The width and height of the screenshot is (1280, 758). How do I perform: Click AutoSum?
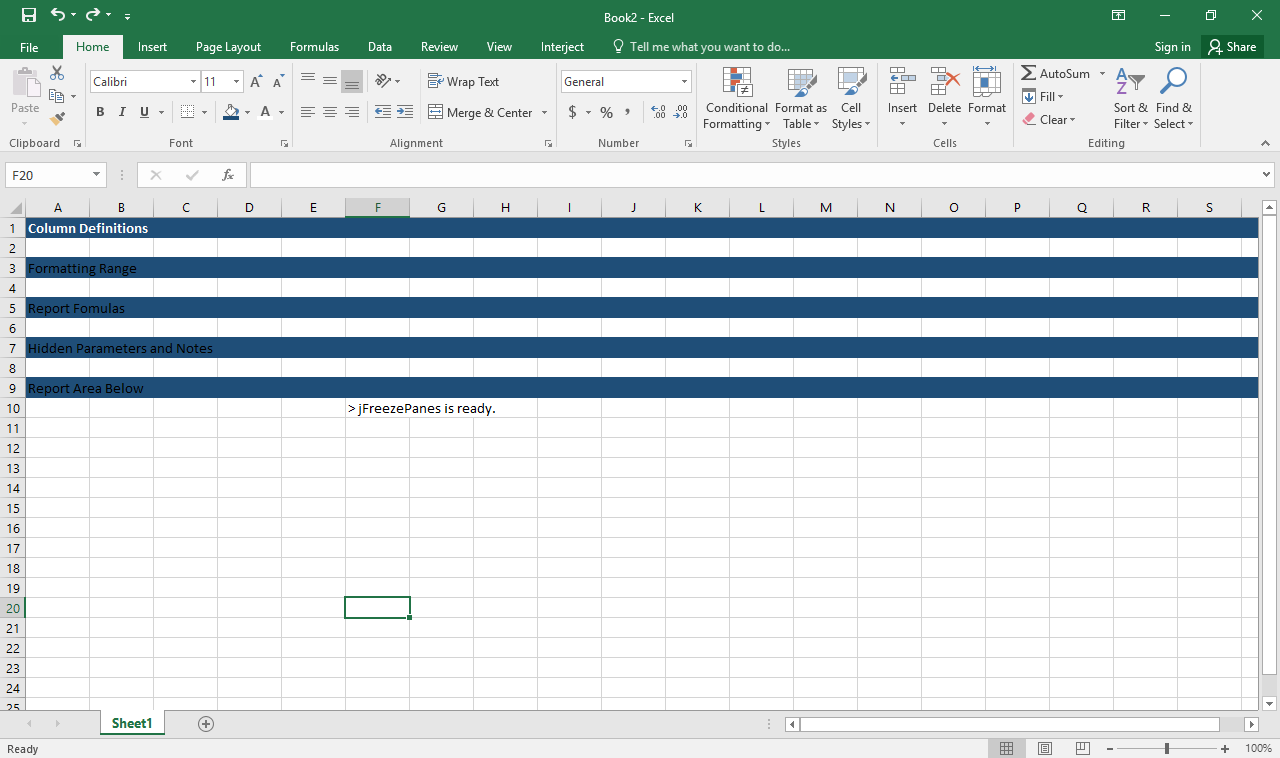[x=1056, y=73]
